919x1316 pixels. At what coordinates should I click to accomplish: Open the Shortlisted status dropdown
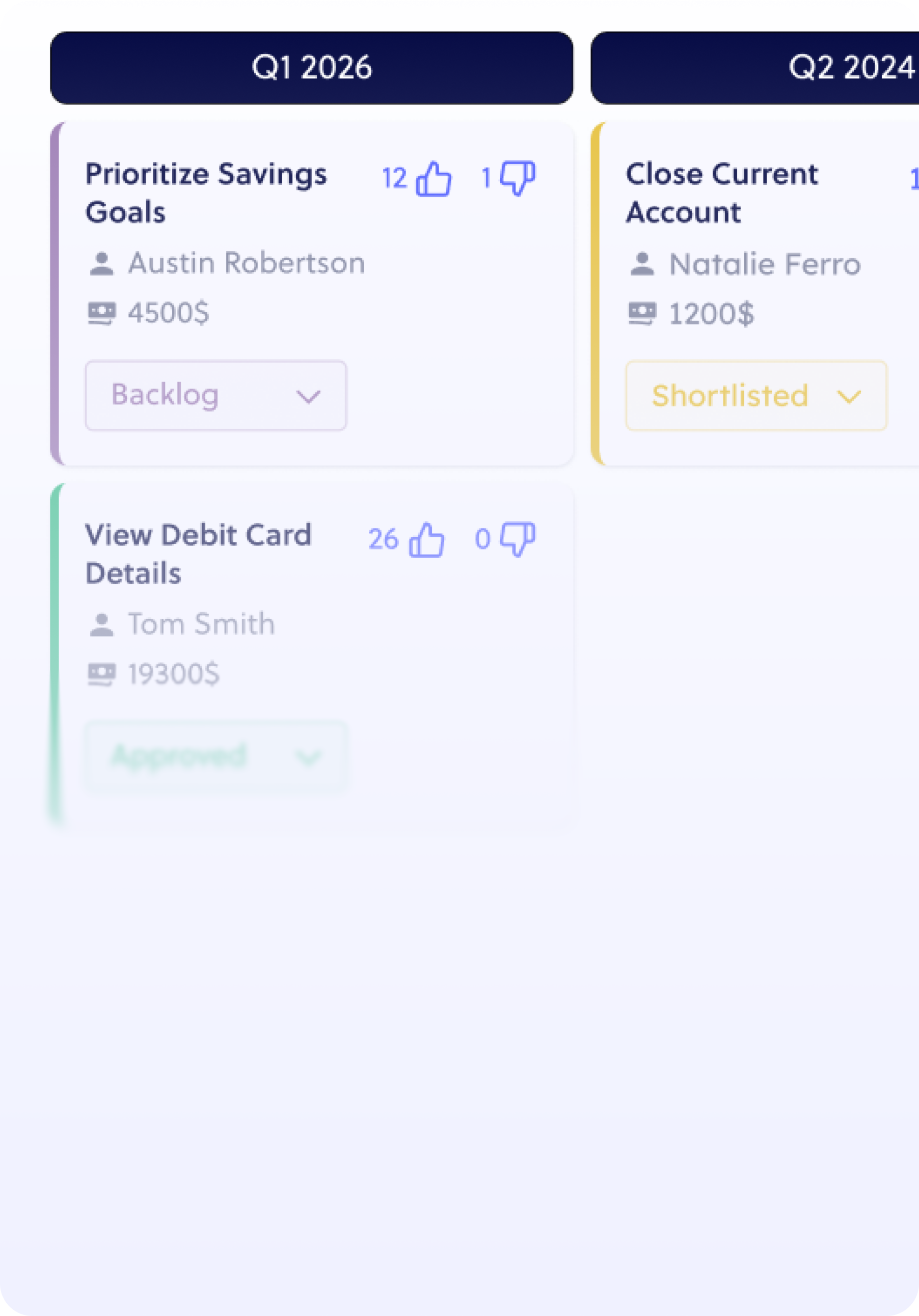pyautogui.click(x=755, y=396)
